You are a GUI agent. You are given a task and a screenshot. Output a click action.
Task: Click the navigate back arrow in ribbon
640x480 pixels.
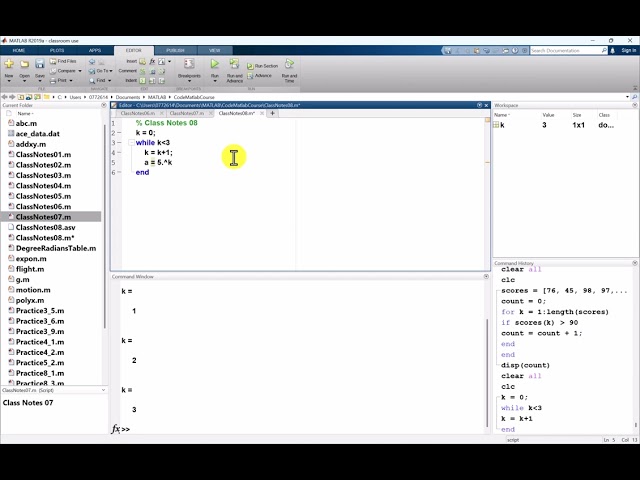click(92, 61)
